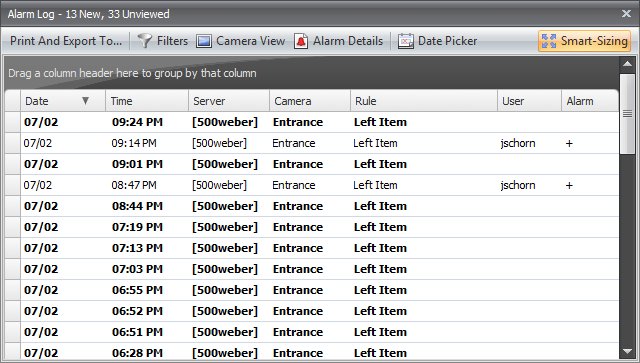This screenshot has width=640, height=363.
Task: Click the Alarm Details bell icon
Action: (301, 41)
